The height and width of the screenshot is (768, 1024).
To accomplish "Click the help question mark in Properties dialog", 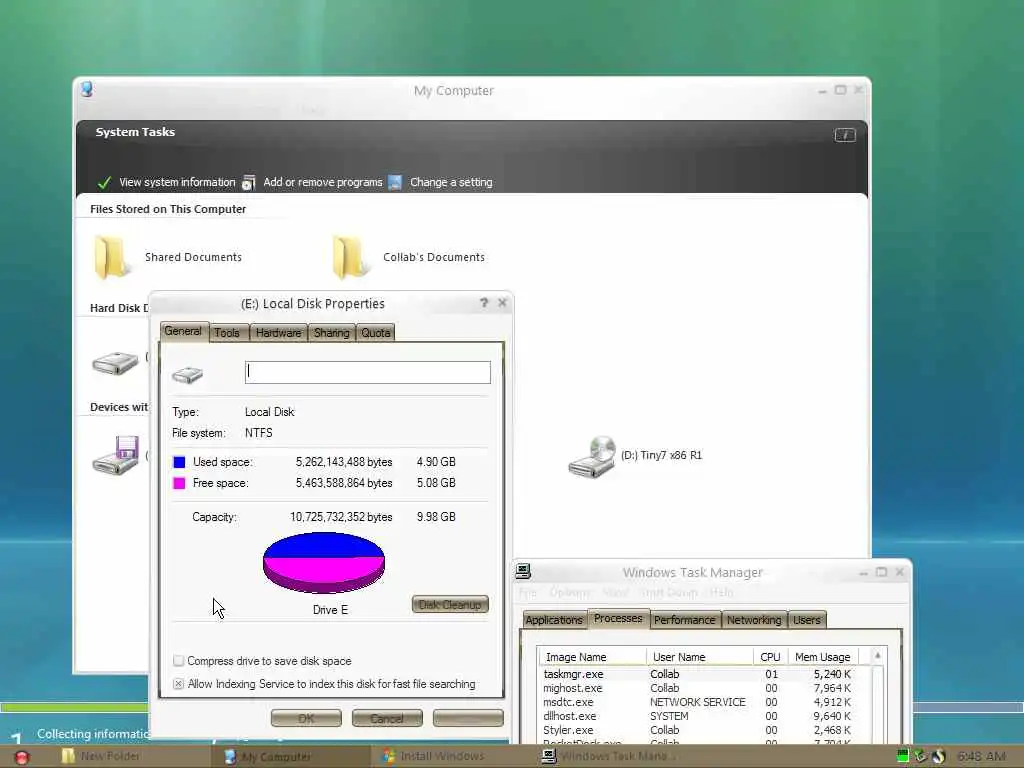I will (484, 302).
